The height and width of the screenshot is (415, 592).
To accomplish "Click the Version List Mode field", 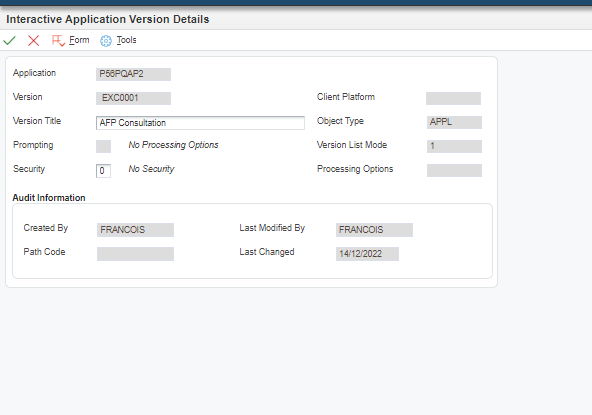I will pos(454,146).
